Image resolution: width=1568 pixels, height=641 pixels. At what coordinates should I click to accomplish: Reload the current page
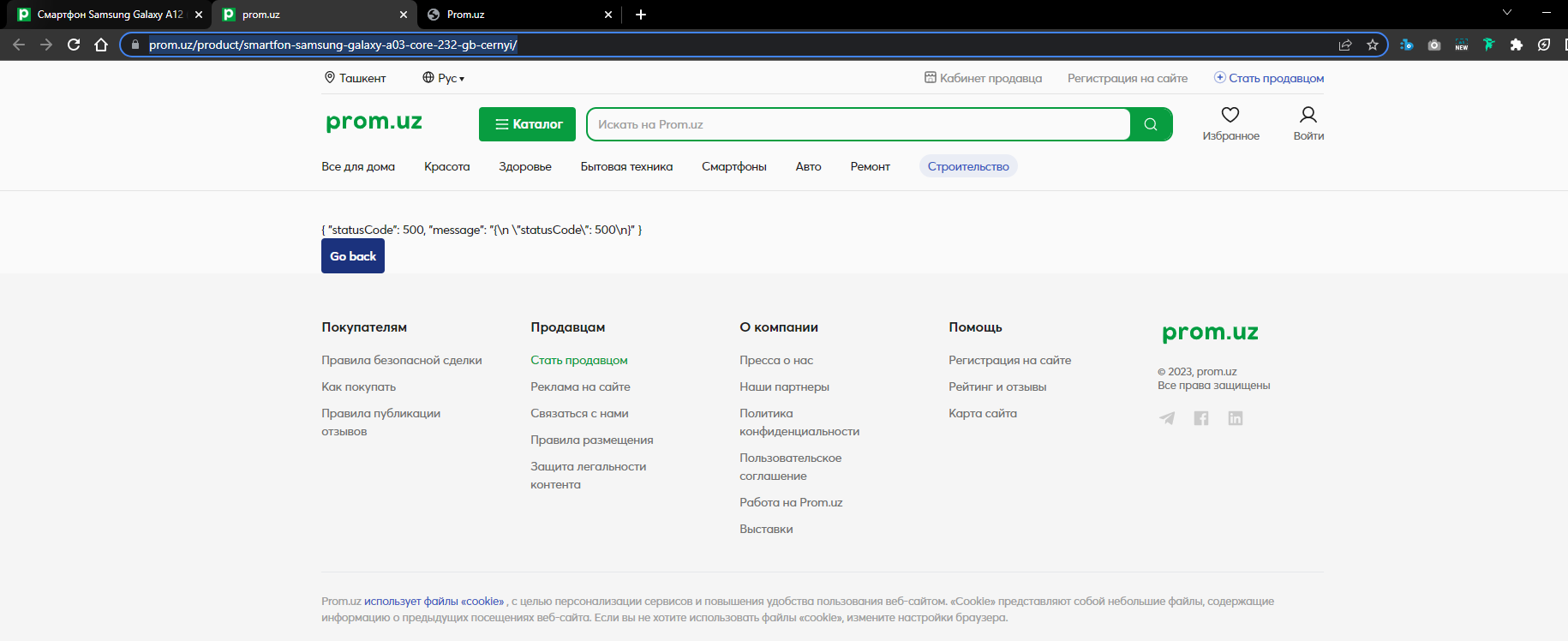[x=74, y=45]
